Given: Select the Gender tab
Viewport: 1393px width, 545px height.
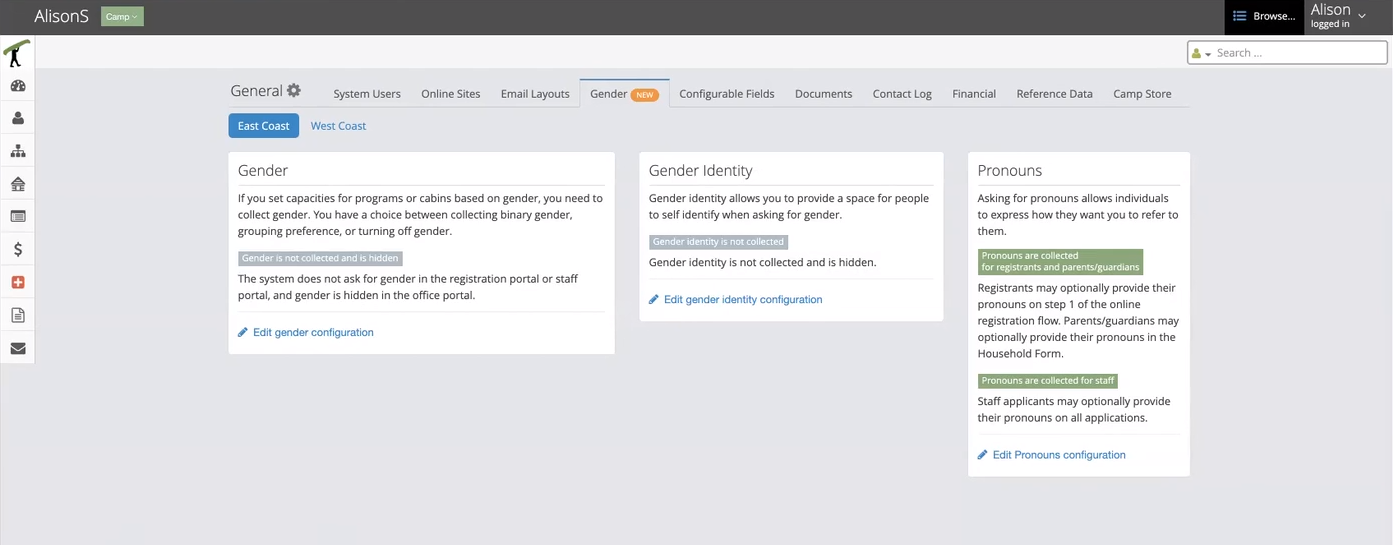Looking at the screenshot, I should 624,94.
